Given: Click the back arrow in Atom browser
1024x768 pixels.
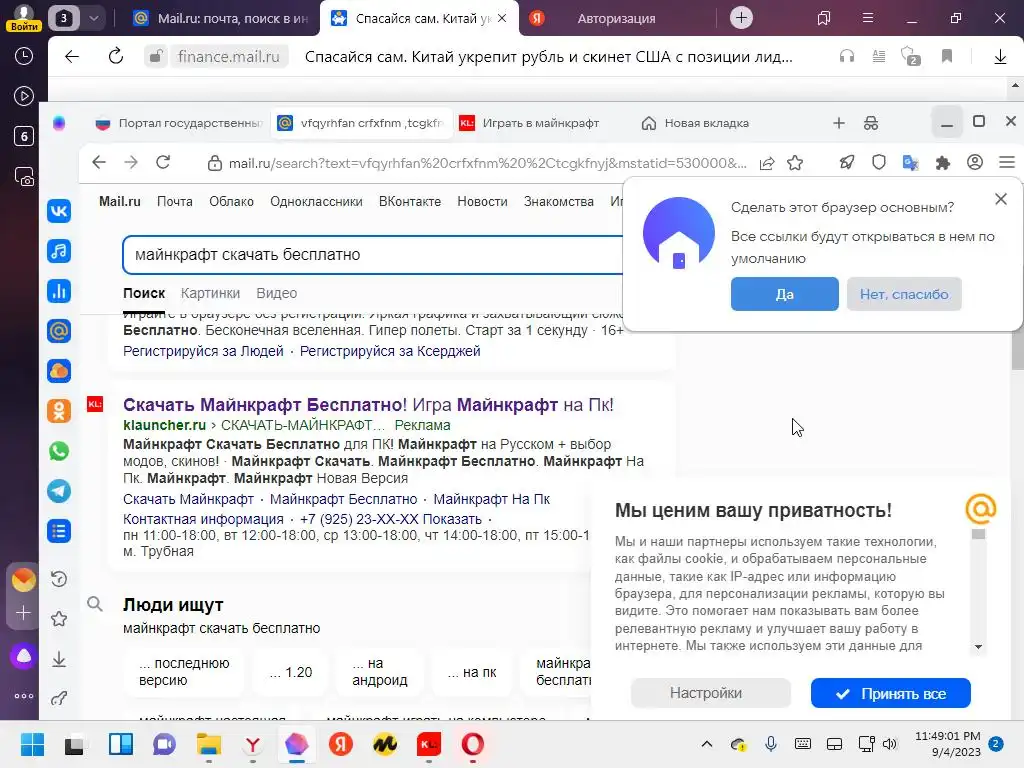Looking at the screenshot, I should coord(99,163).
